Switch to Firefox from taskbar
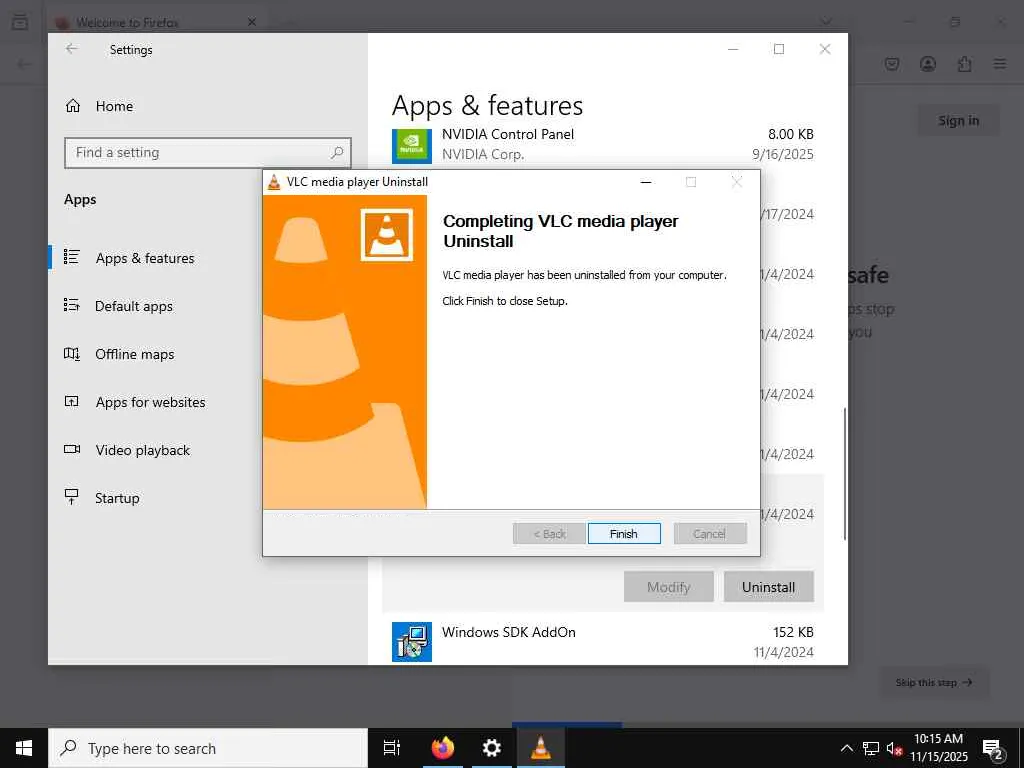This screenshot has height=768, width=1024. [x=443, y=748]
